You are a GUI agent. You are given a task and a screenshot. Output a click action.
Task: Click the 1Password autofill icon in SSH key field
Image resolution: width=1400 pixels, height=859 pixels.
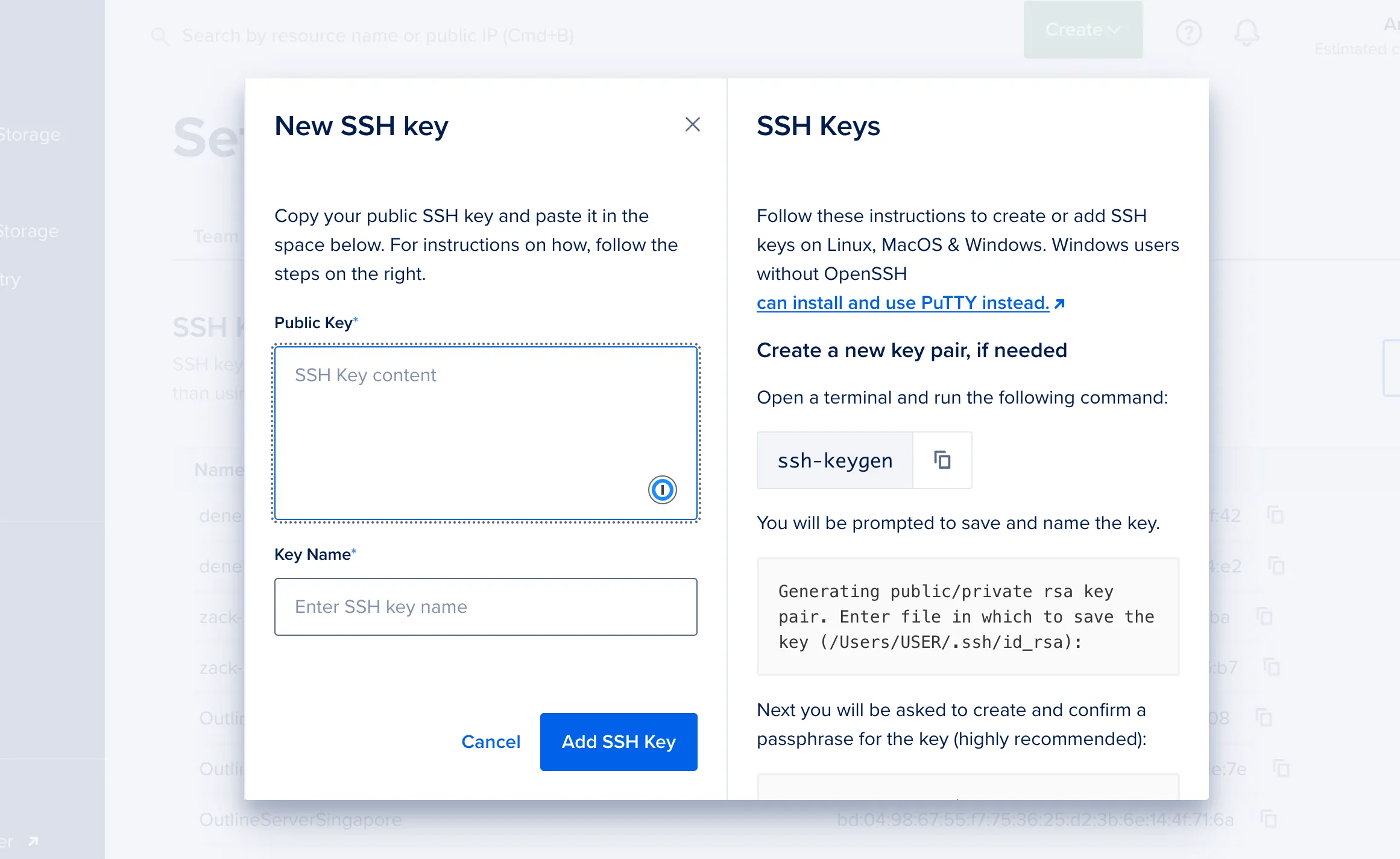click(x=662, y=490)
